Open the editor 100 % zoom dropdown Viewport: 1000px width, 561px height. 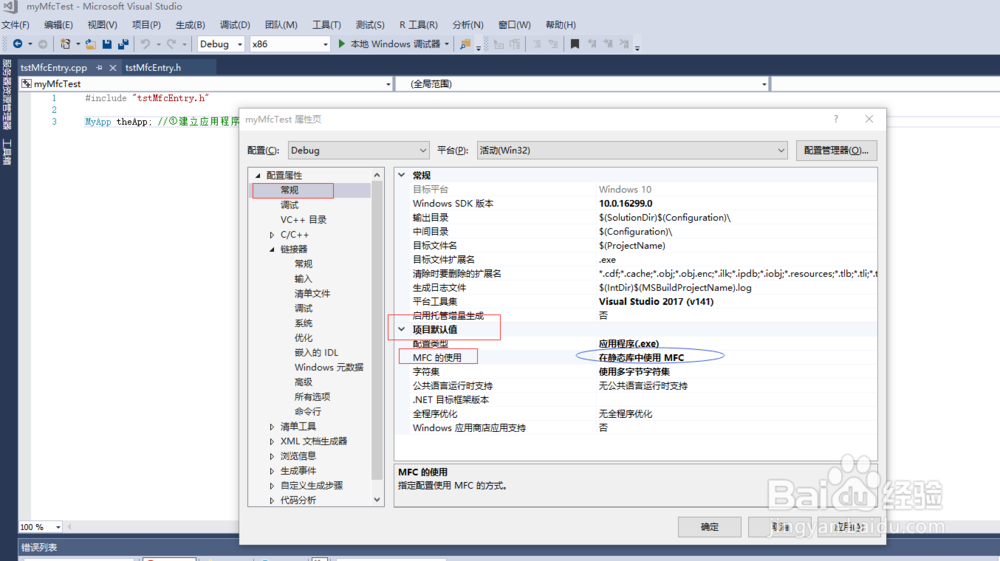(x=58, y=527)
